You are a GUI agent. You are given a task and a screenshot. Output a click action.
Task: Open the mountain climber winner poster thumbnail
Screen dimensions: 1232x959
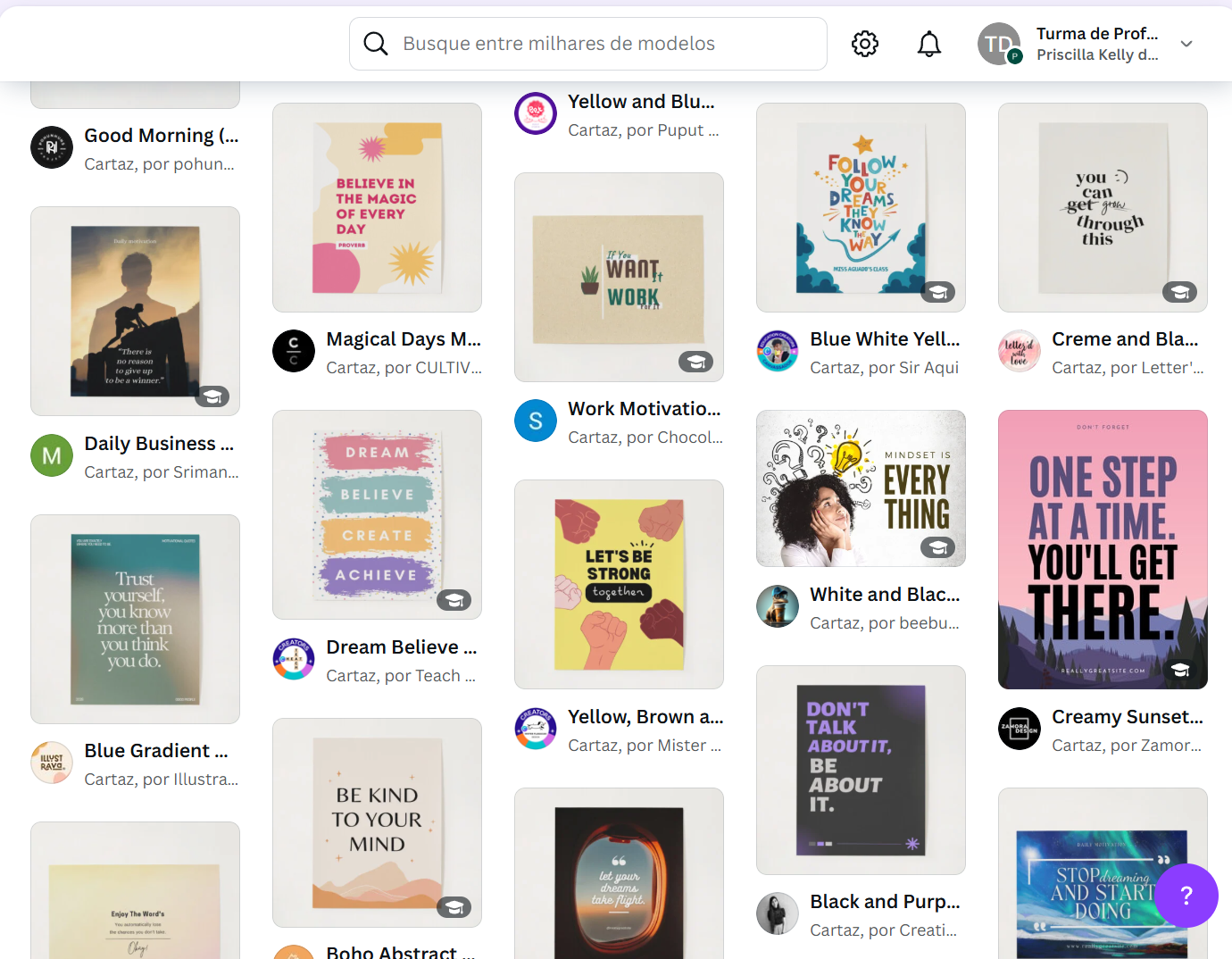pos(135,311)
